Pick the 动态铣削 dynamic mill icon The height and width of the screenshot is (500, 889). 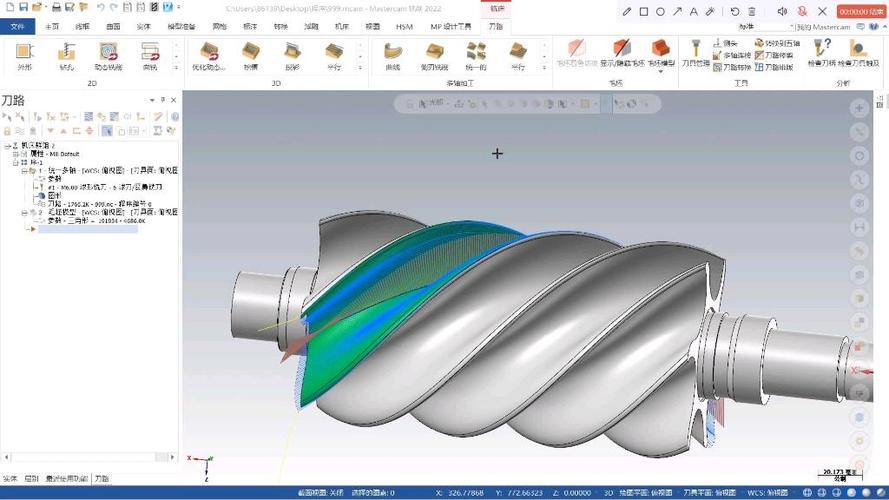[108, 56]
